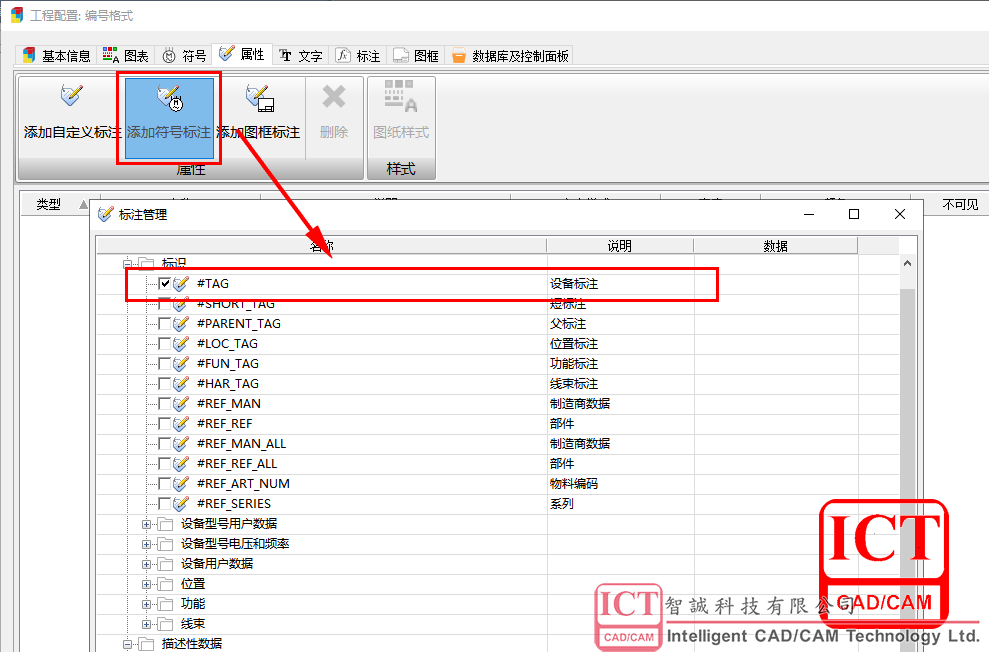Switch to the 基本信息 tab
The height and width of the screenshot is (652, 989).
point(57,56)
